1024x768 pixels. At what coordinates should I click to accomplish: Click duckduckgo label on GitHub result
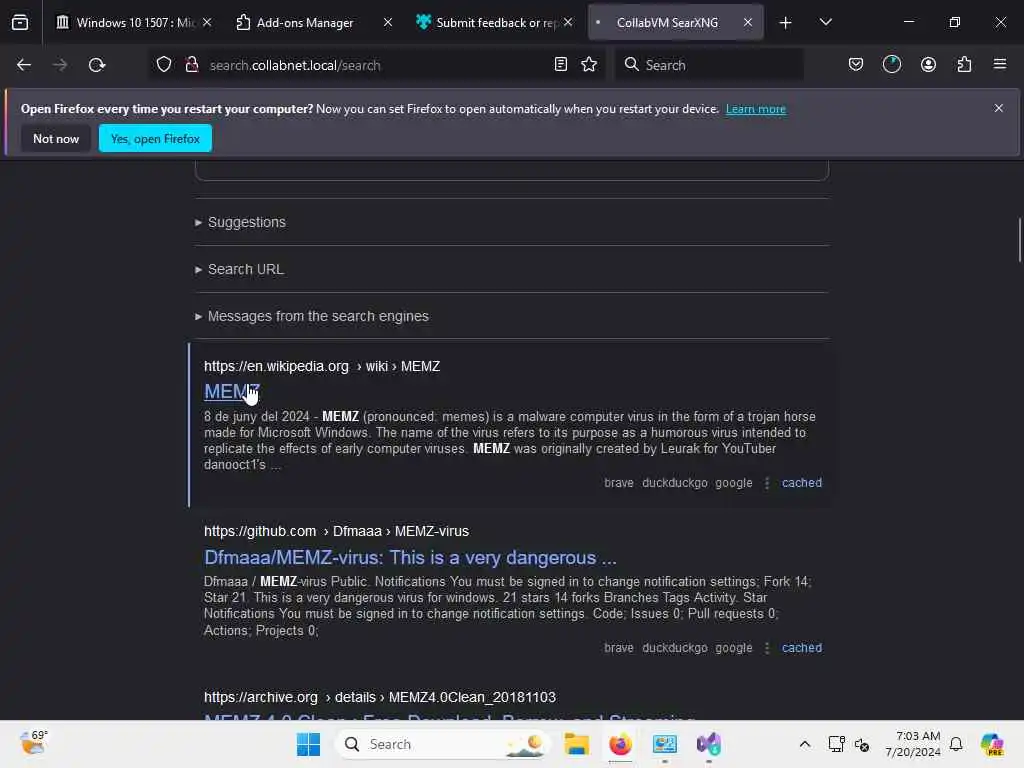tap(675, 648)
